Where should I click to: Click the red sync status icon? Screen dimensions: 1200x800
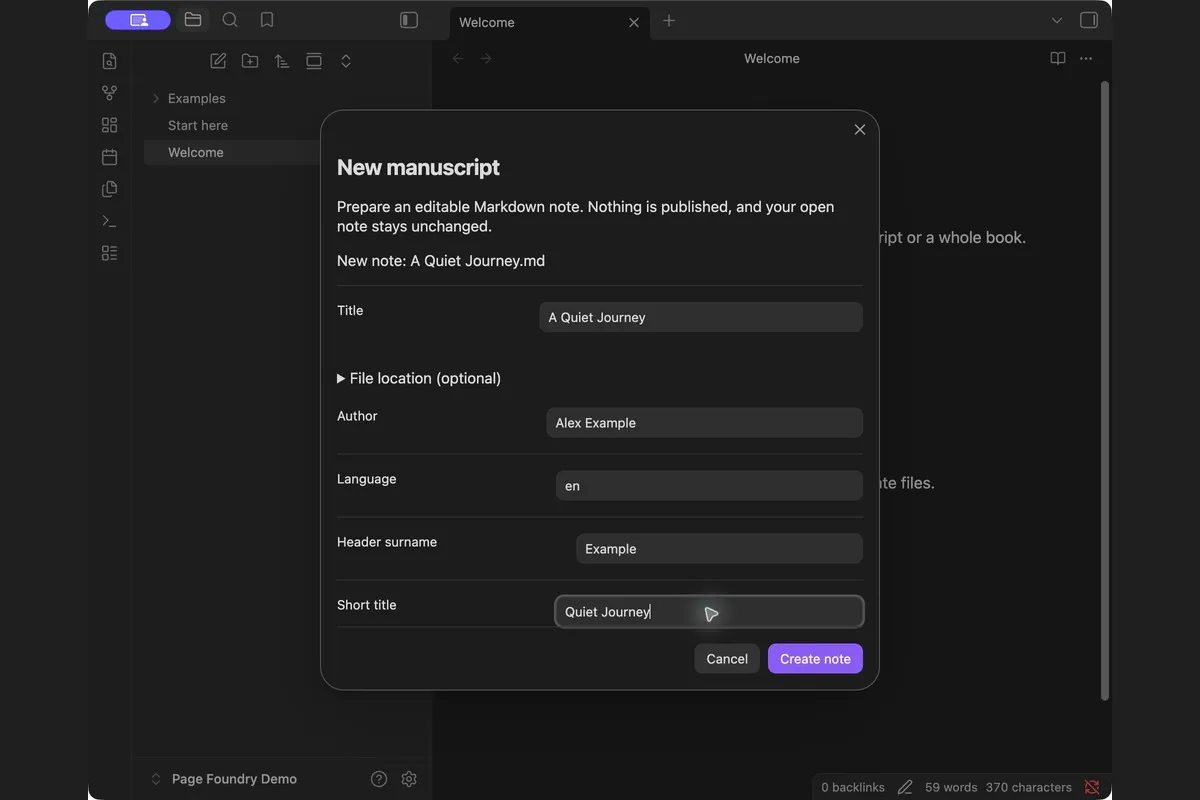click(x=1092, y=787)
